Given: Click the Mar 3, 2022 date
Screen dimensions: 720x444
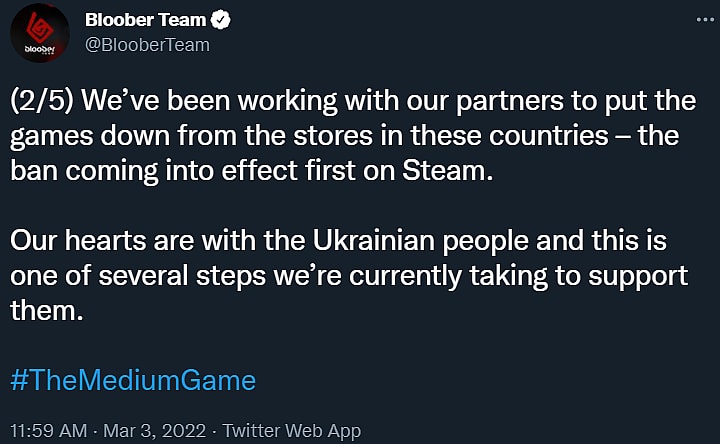Looking at the screenshot, I should 152,430.
